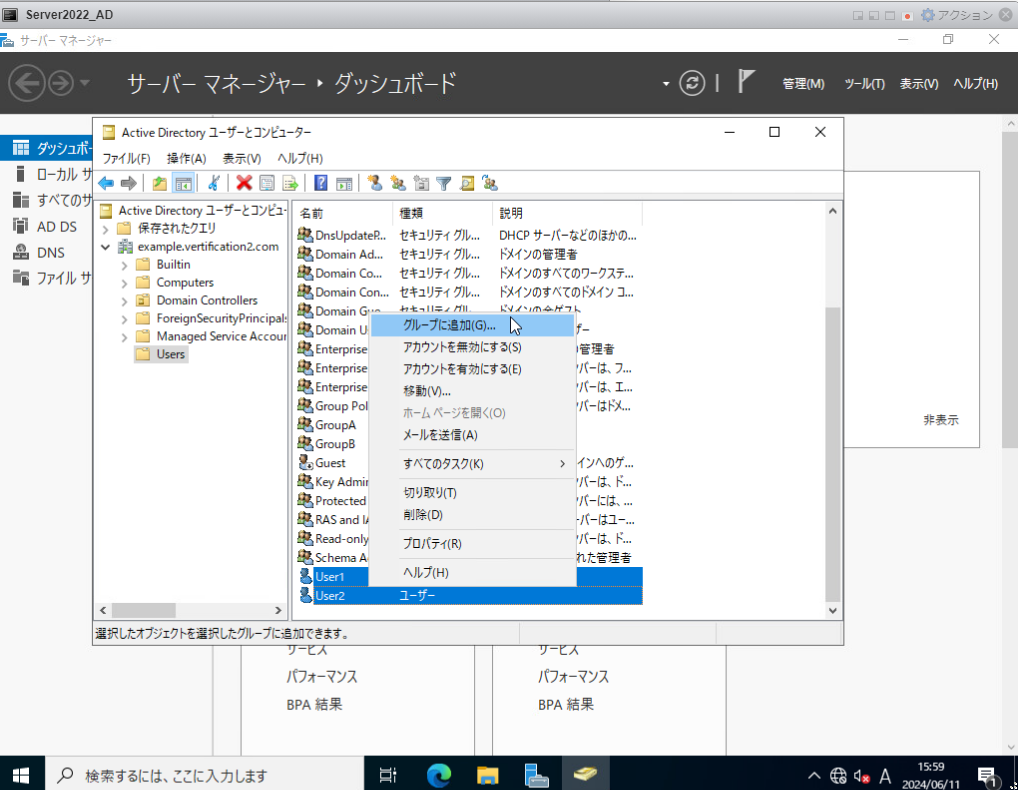Click the taskbar search box

pos(205,774)
